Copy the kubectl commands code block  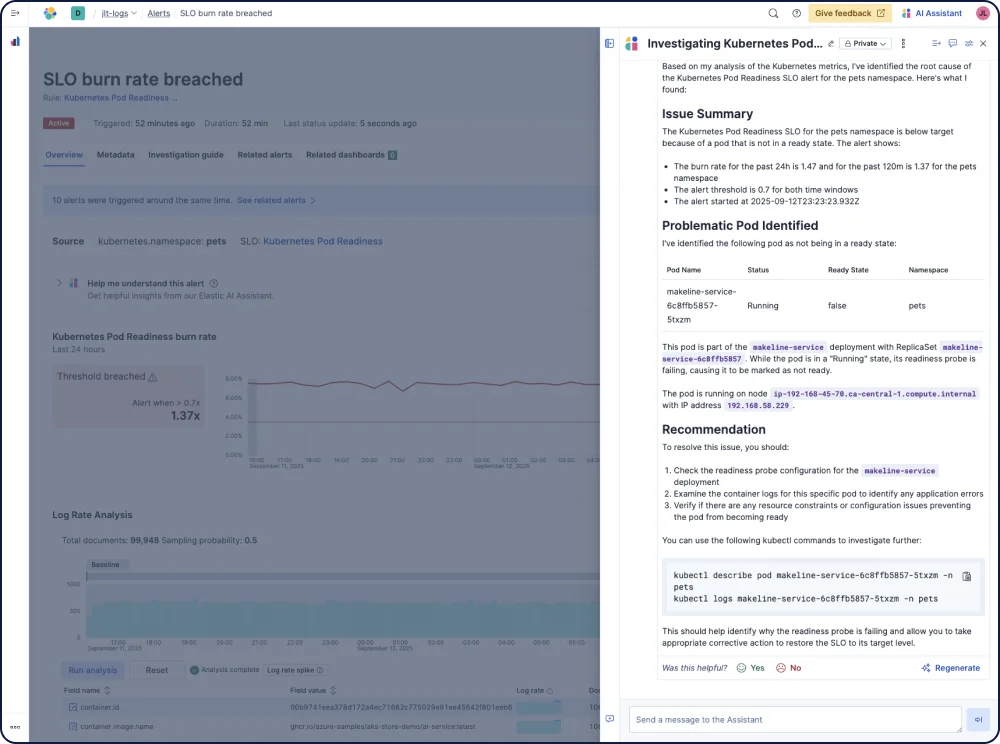tap(966, 576)
